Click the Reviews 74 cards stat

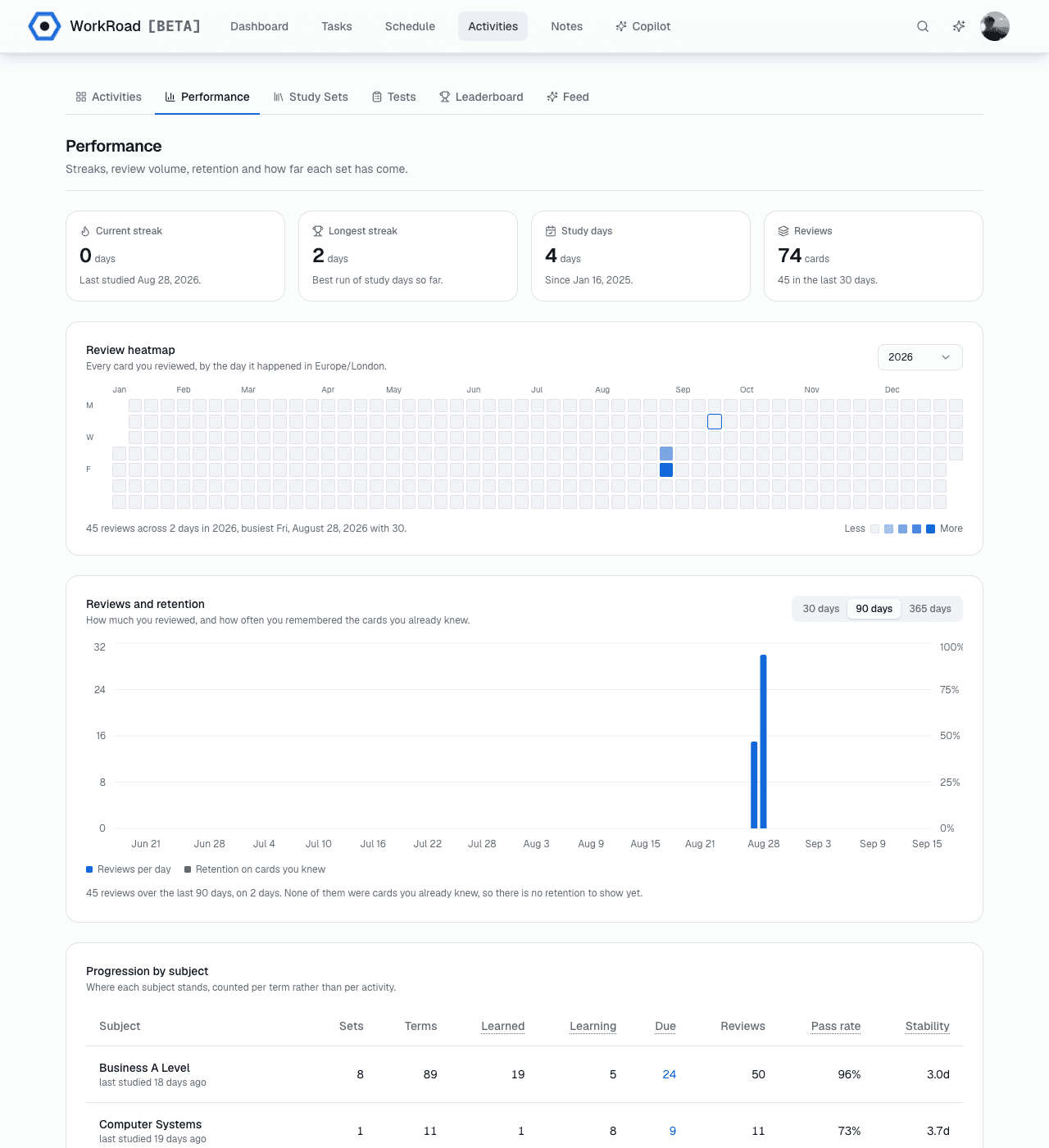803,256
